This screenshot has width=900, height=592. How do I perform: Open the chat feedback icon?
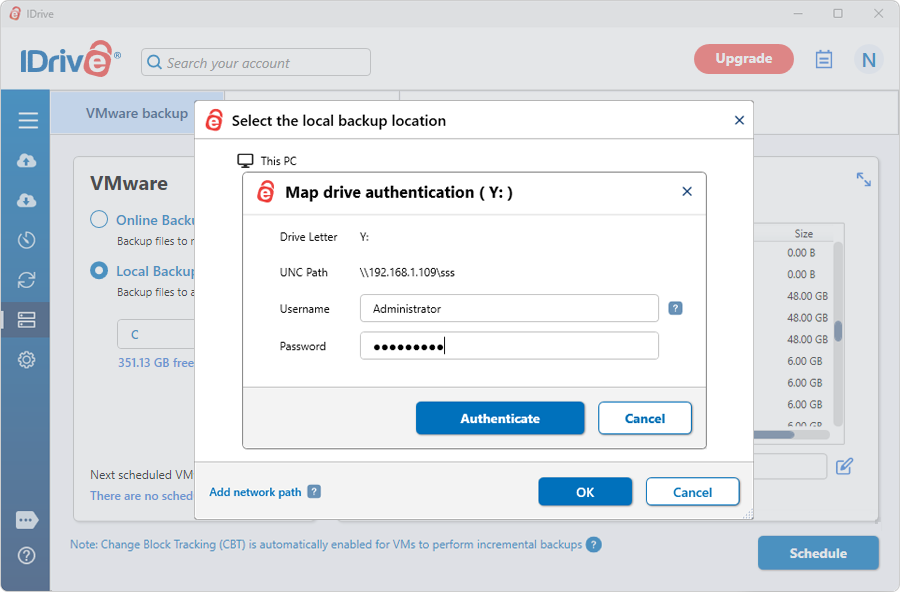coord(27,520)
